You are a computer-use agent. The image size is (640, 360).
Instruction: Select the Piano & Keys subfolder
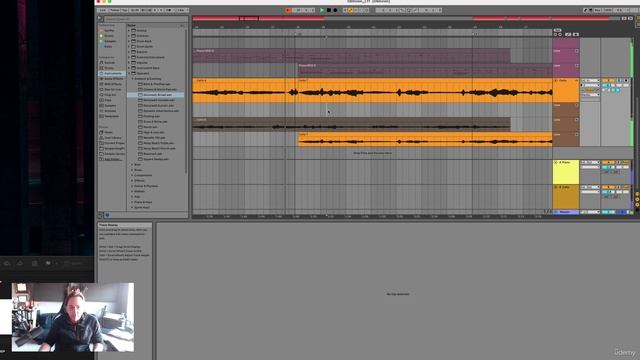point(143,202)
